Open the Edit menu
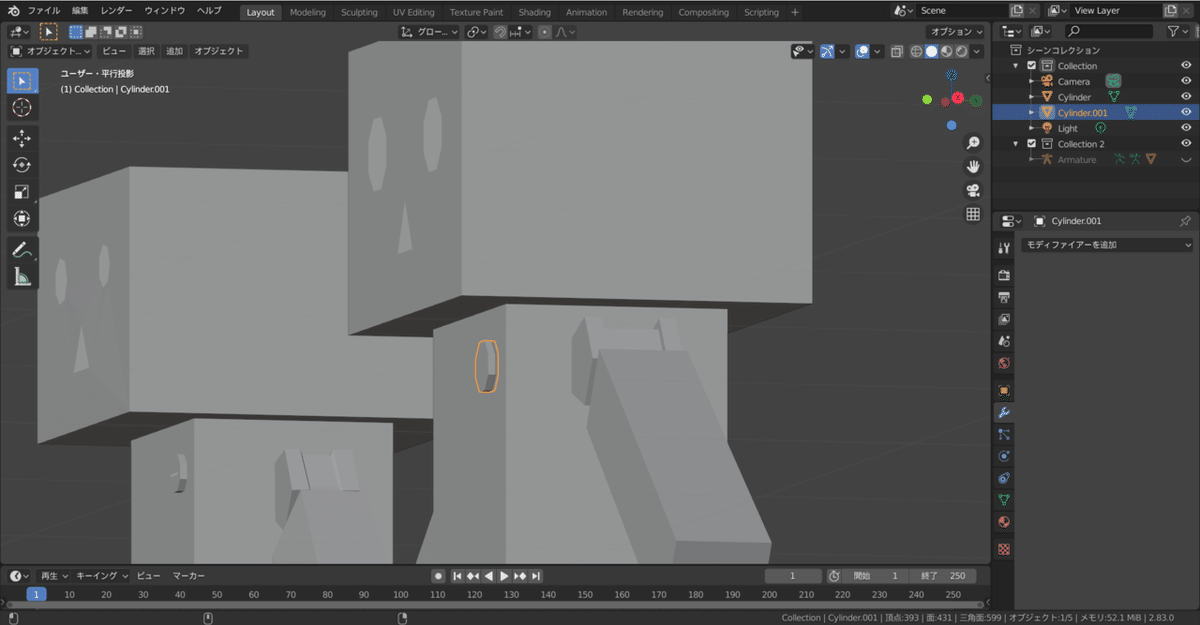This screenshot has height=625, width=1200. tap(80, 11)
